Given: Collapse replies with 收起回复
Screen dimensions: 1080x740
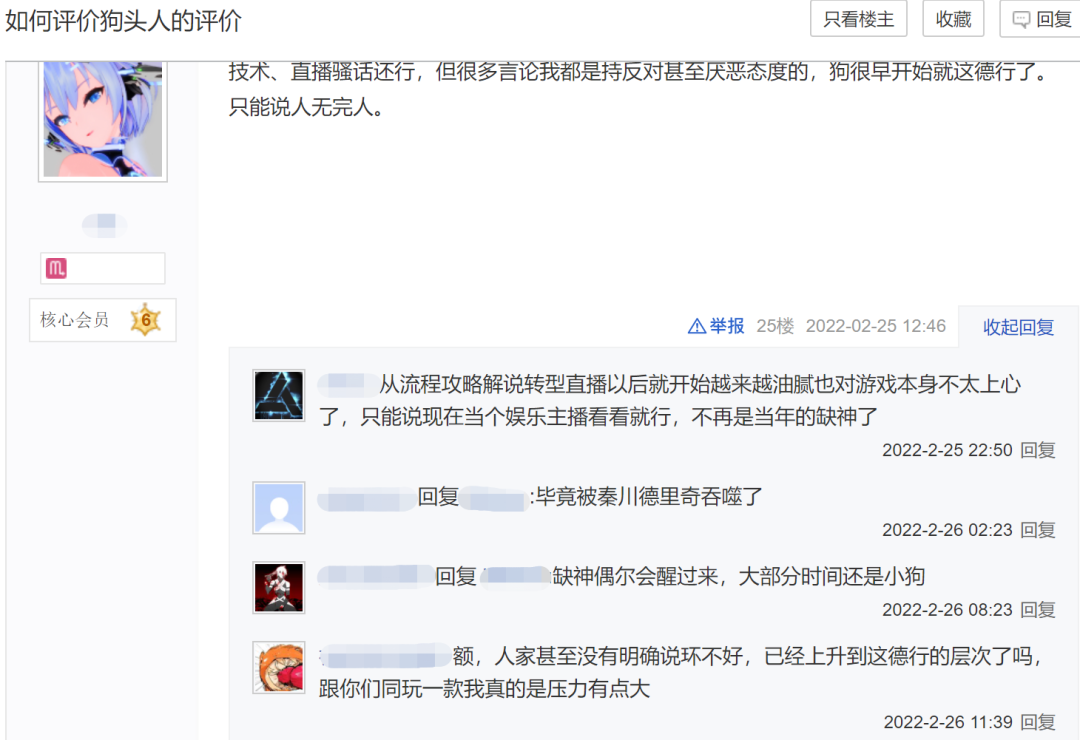Looking at the screenshot, I should pos(1018,327).
